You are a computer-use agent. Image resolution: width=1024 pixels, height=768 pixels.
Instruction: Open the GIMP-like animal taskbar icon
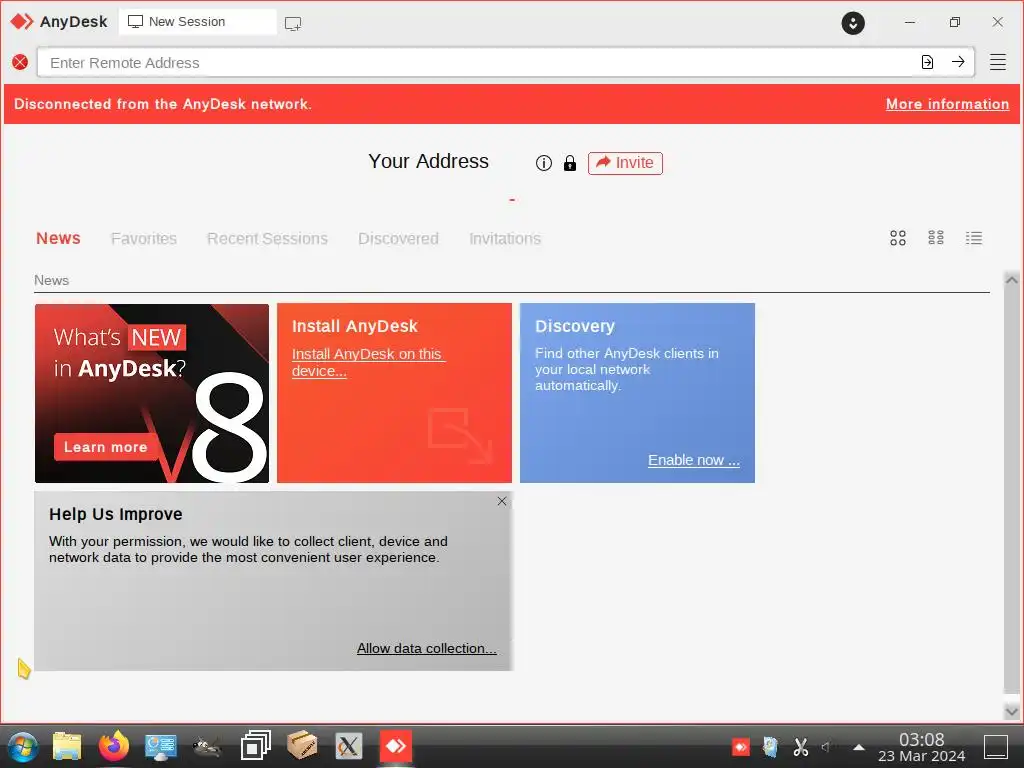208,746
